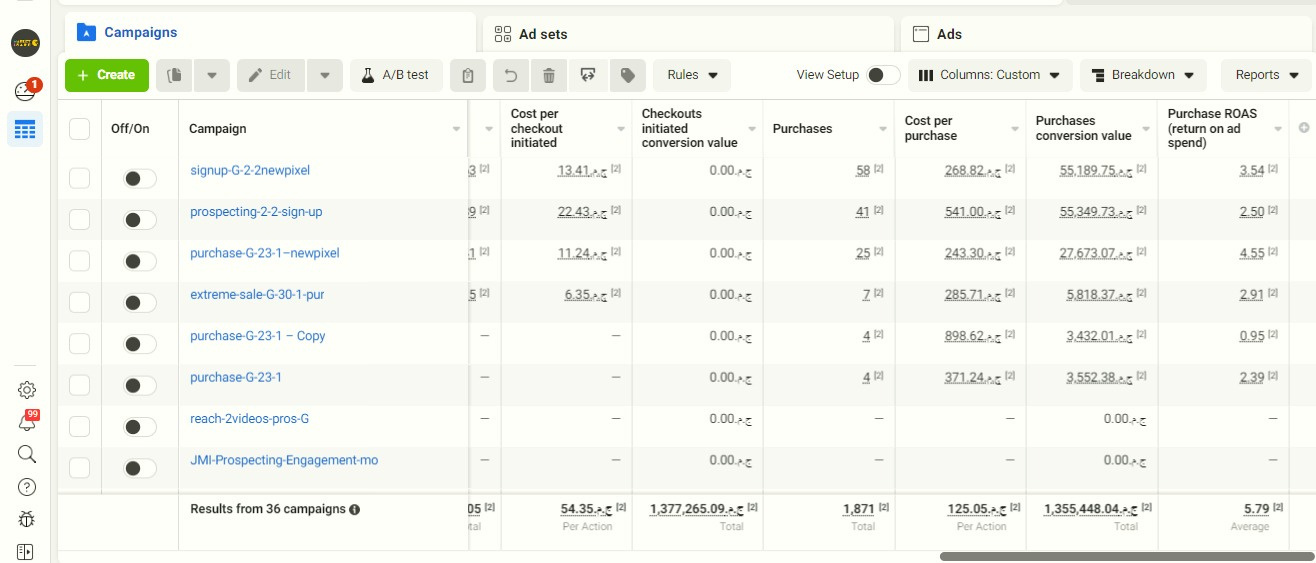Screen dimensions: 1316x563
Task: Open the purchase-G-23-1–newpixel campaign link
Action: [x=265, y=253]
